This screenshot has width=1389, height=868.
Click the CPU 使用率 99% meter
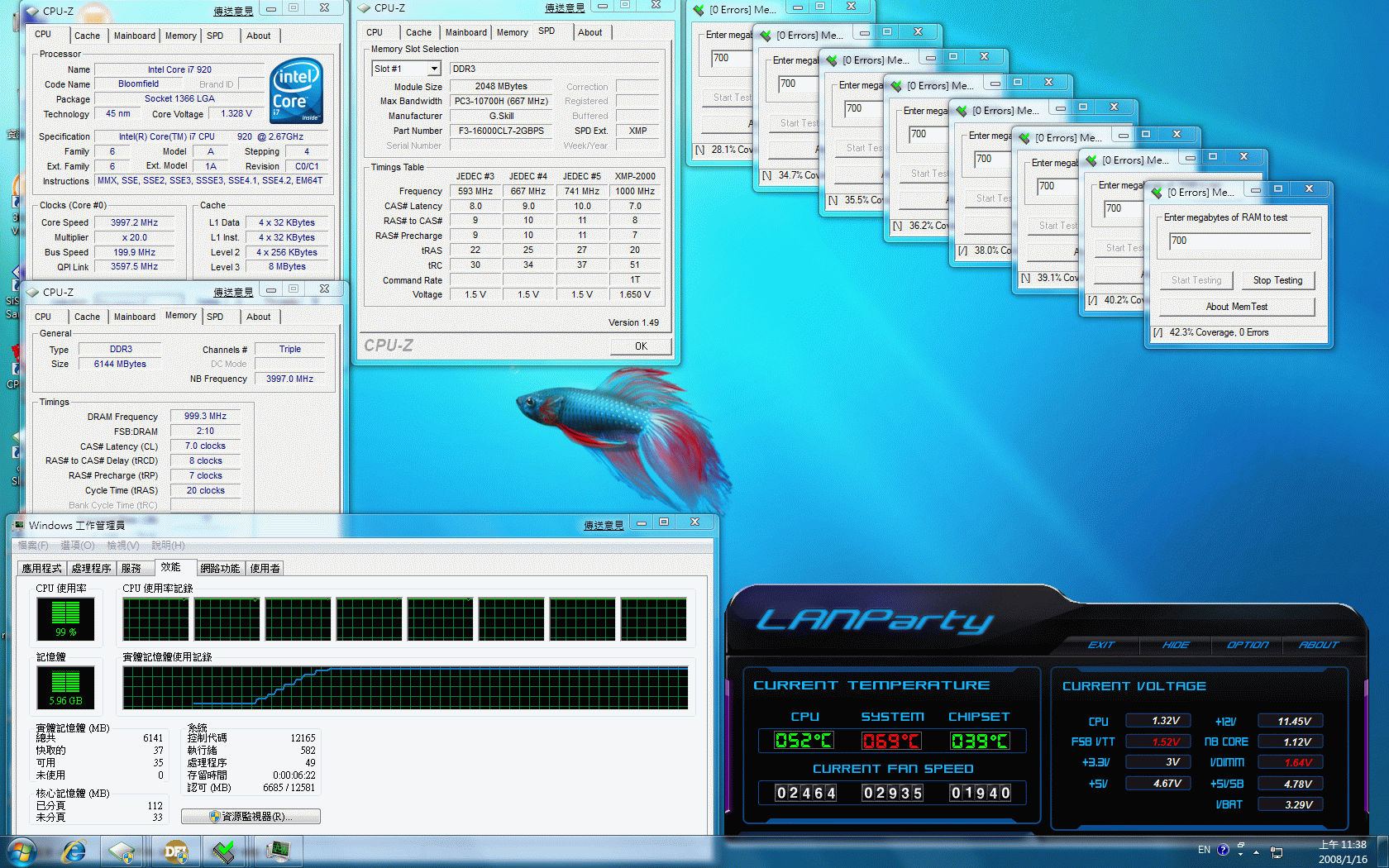click(x=65, y=618)
